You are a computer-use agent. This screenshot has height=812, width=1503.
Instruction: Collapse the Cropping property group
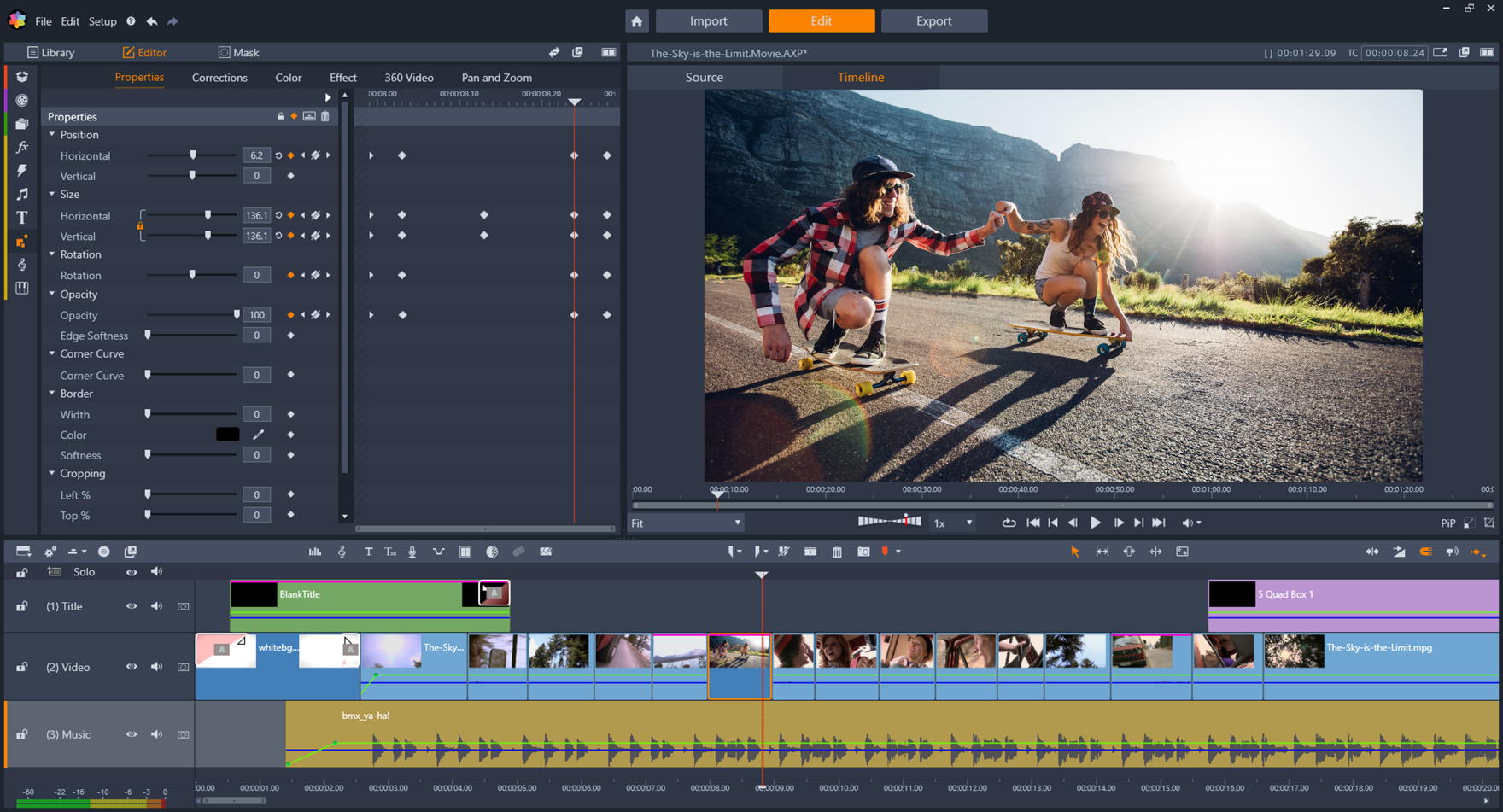pyautogui.click(x=52, y=473)
